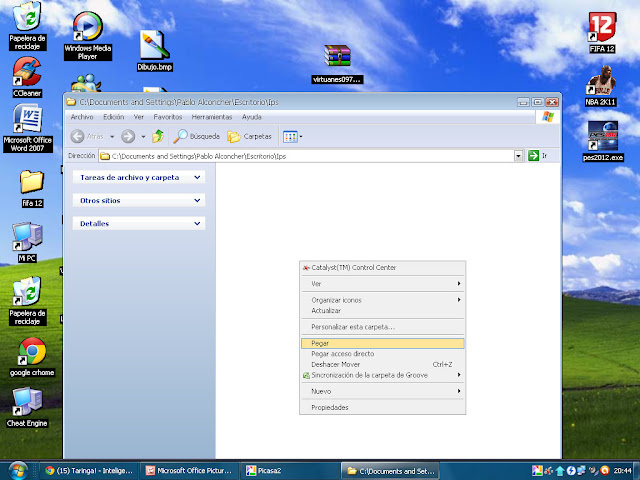The width and height of the screenshot is (640, 480).
Task: Choose Personalizar esta carpeta option
Action: pyautogui.click(x=382, y=327)
